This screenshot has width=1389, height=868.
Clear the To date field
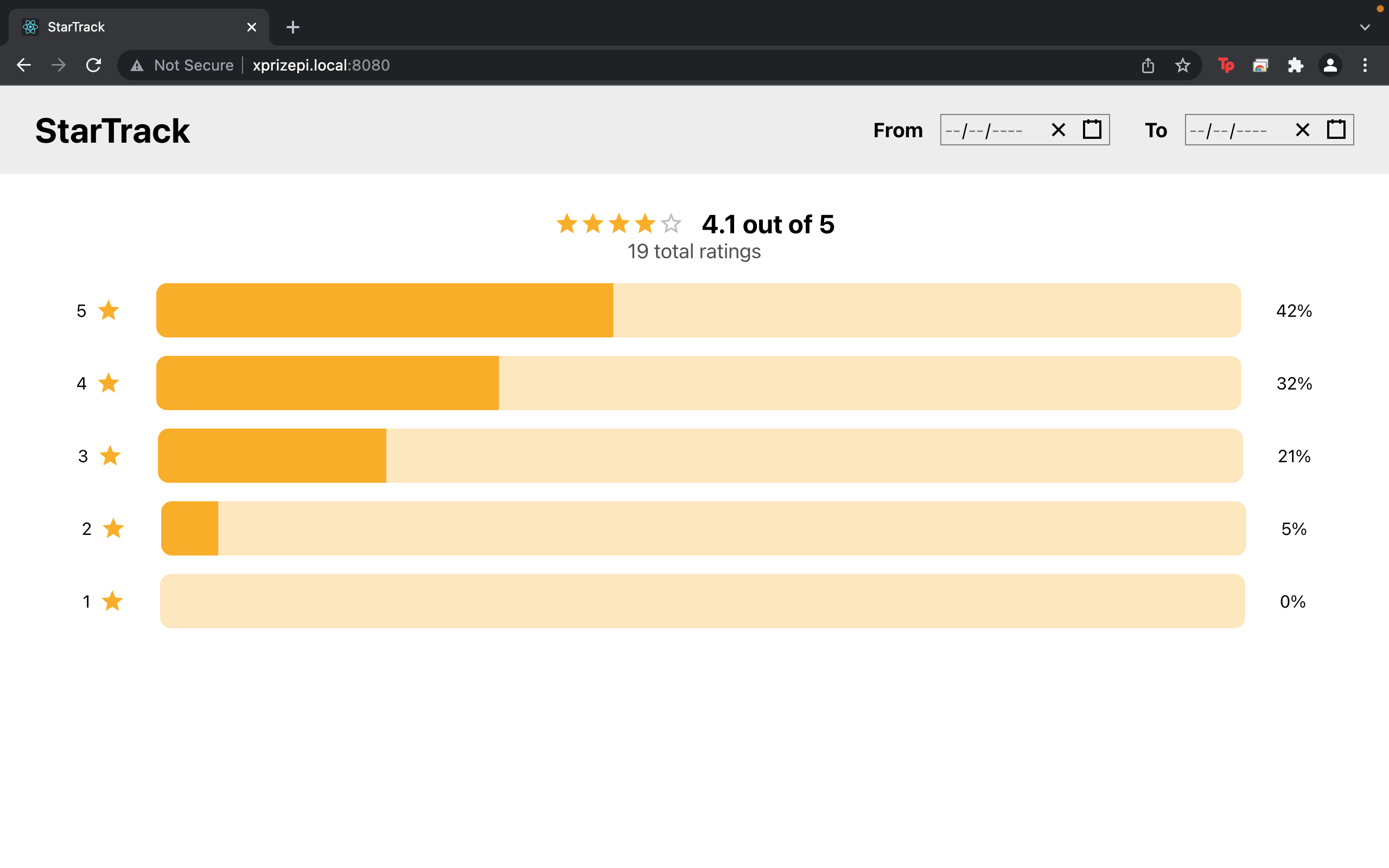click(1302, 130)
